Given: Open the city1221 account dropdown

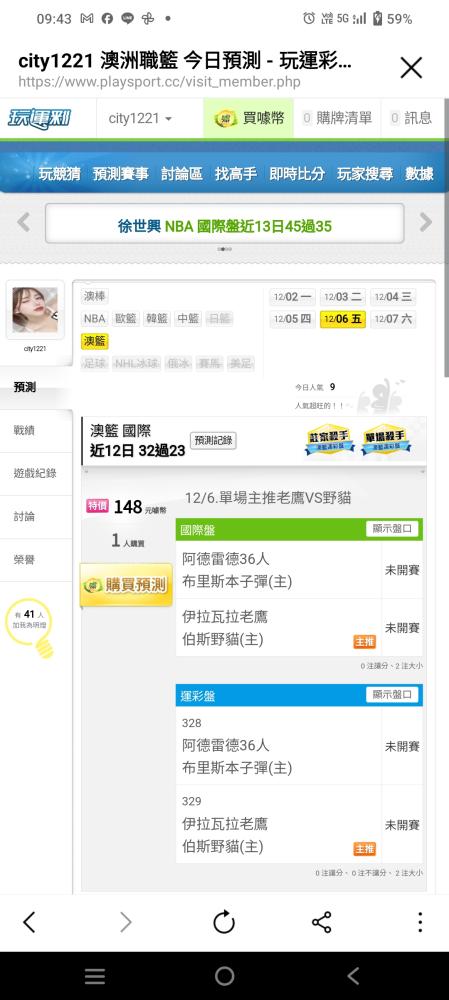Looking at the screenshot, I should tap(140, 119).
